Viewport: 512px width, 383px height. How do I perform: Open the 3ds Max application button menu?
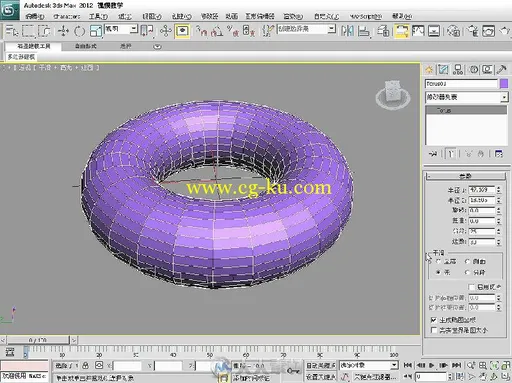(x=10, y=10)
